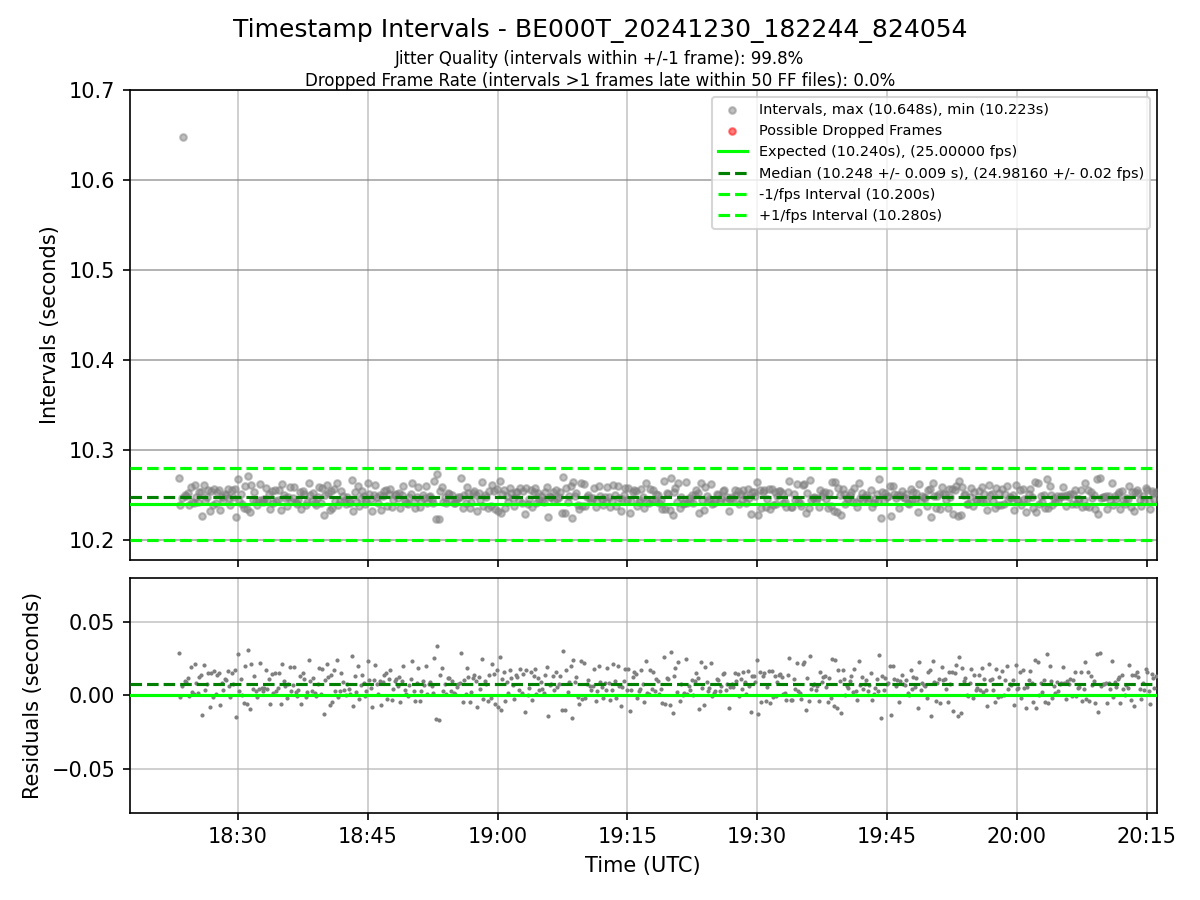The height and width of the screenshot is (900, 1200).
Task: Click the gray dot marker in the Intervals legend entry
Action: (733, 110)
